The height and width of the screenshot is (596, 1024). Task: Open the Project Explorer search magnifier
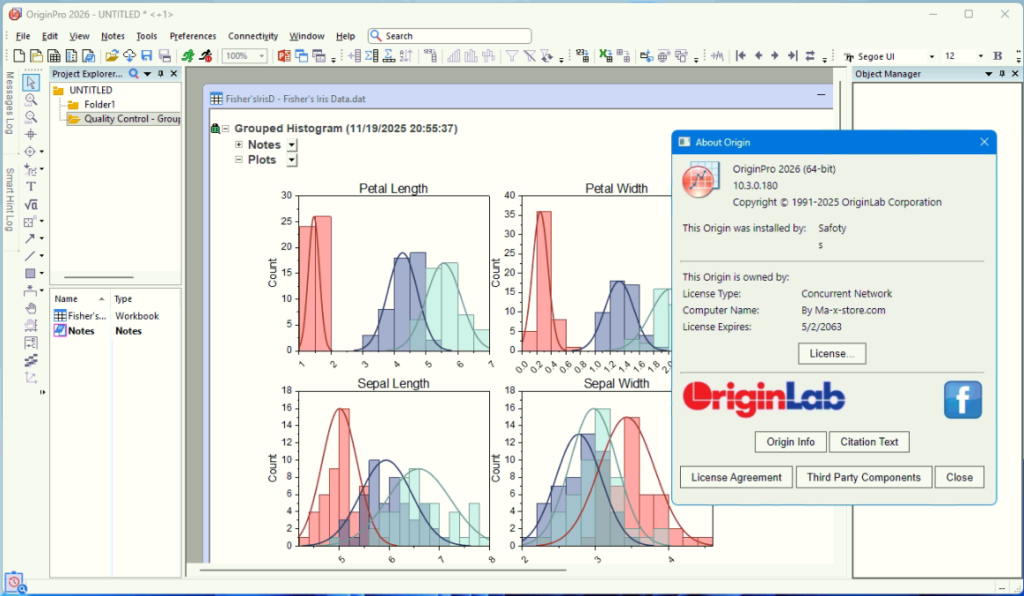click(133, 73)
